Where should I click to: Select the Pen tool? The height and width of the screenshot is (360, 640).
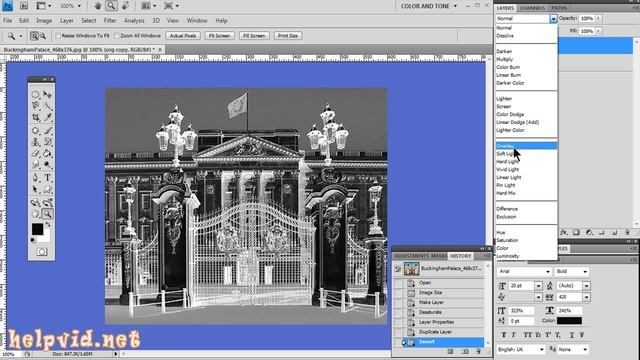point(36,178)
